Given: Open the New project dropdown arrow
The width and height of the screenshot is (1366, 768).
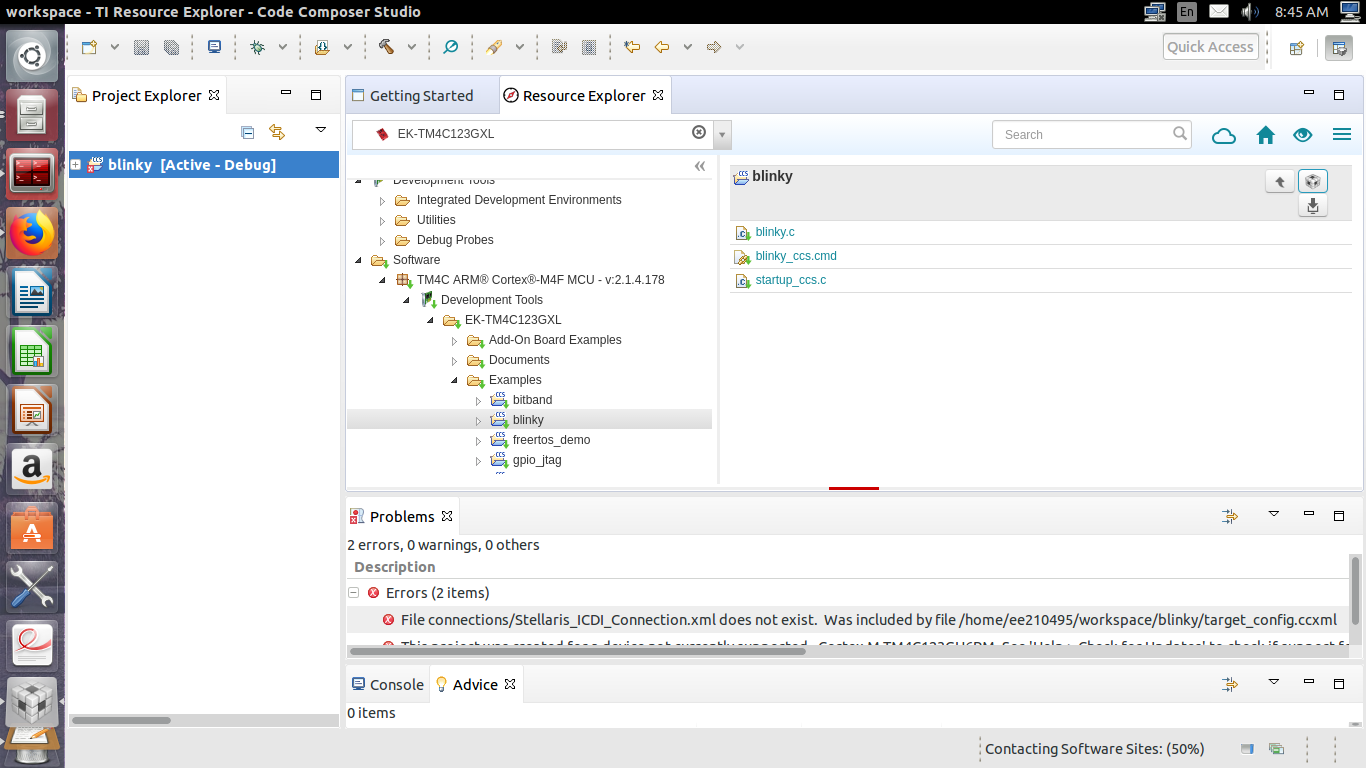Looking at the screenshot, I should click(114, 47).
